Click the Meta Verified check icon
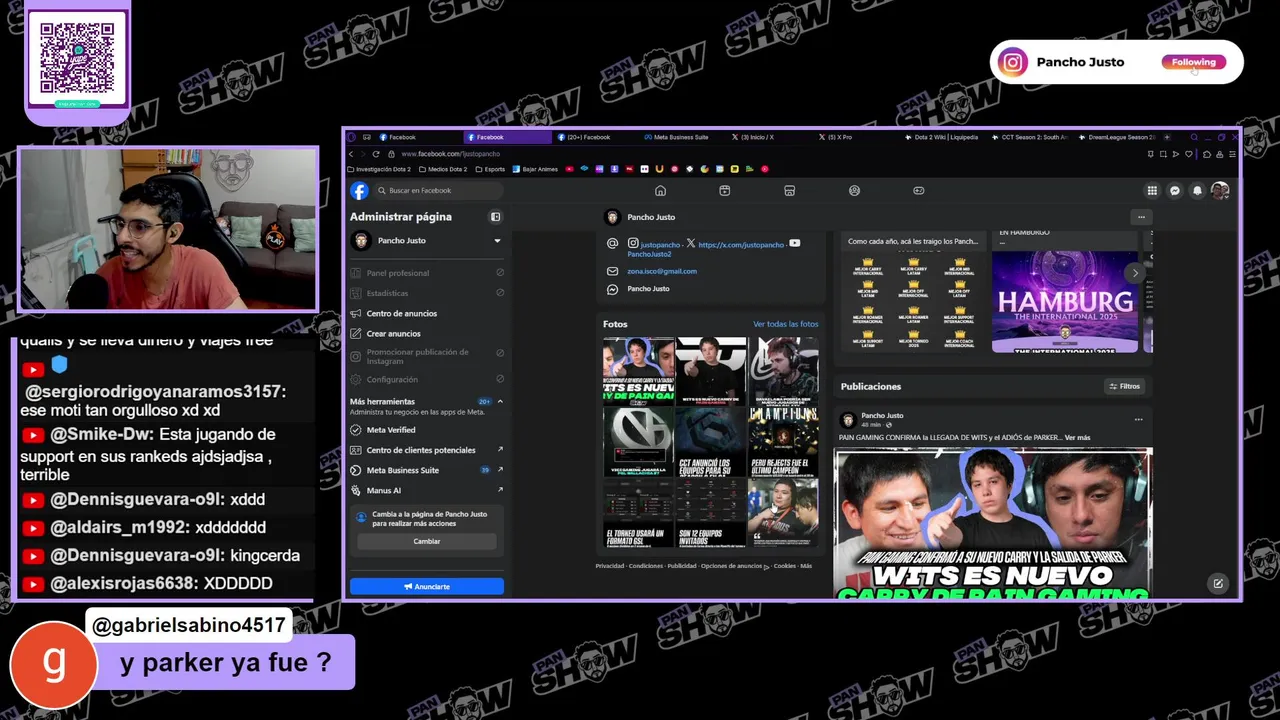This screenshot has height=720, width=1280. pos(356,429)
